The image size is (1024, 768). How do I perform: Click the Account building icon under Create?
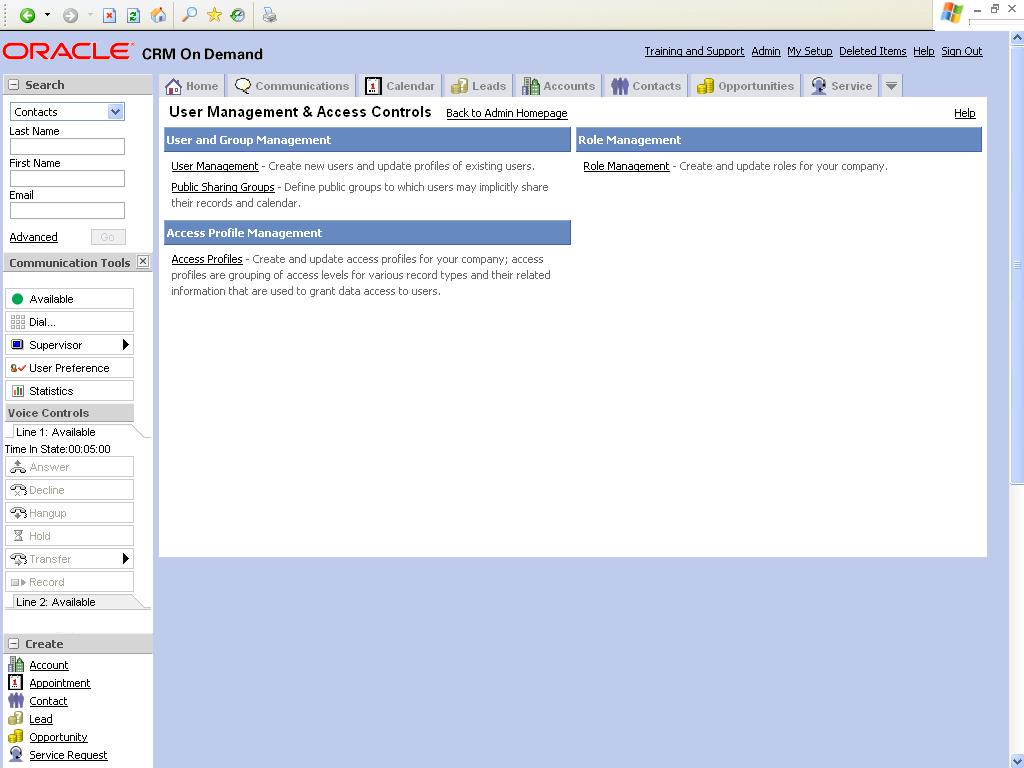coord(16,664)
